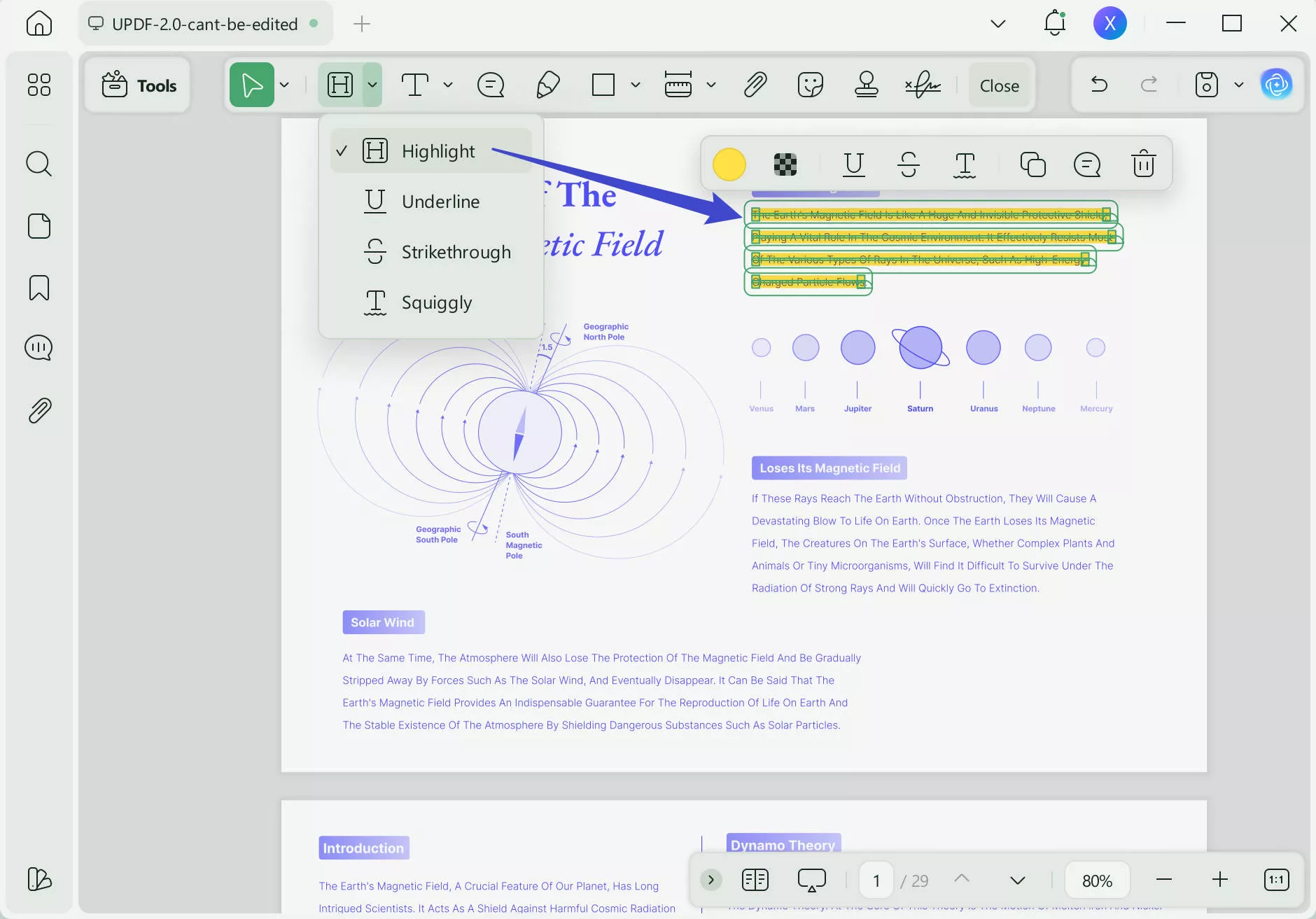Expand the highlight tool dropdown arrow

click(x=372, y=84)
